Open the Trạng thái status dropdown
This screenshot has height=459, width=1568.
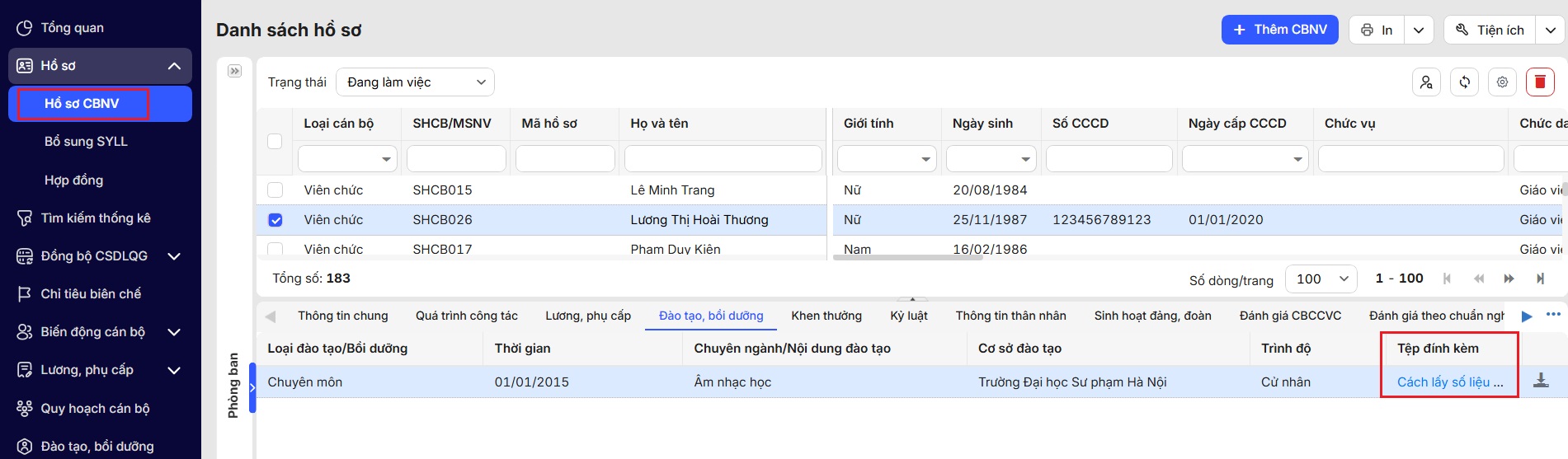click(415, 82)
